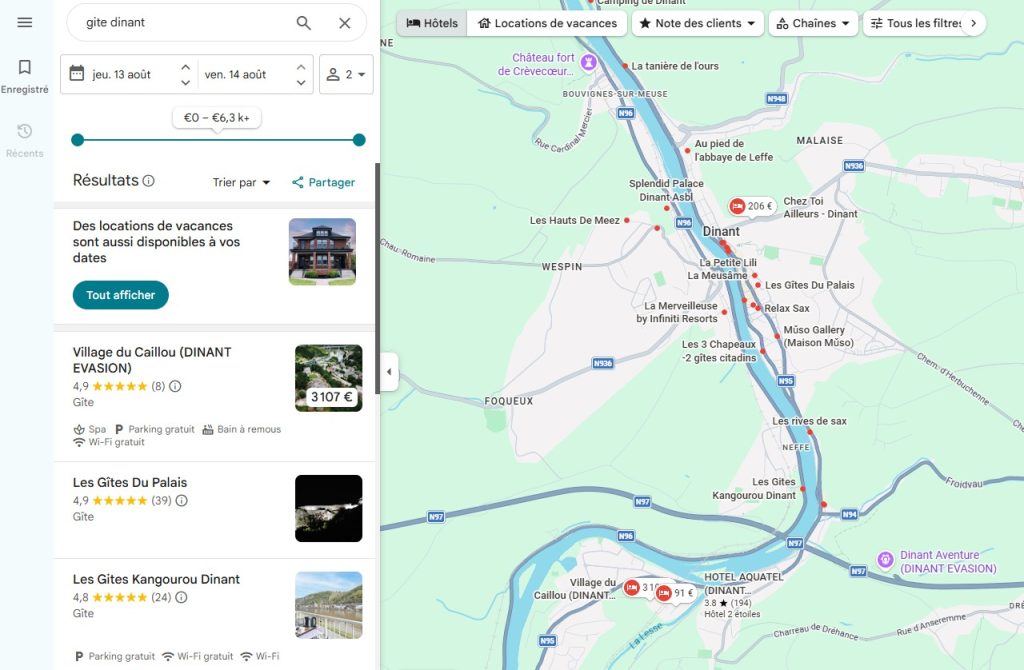Click the Les Hauts De Meez red dot
Viewport: 1024px width, 670px height.
coord(626,221)
